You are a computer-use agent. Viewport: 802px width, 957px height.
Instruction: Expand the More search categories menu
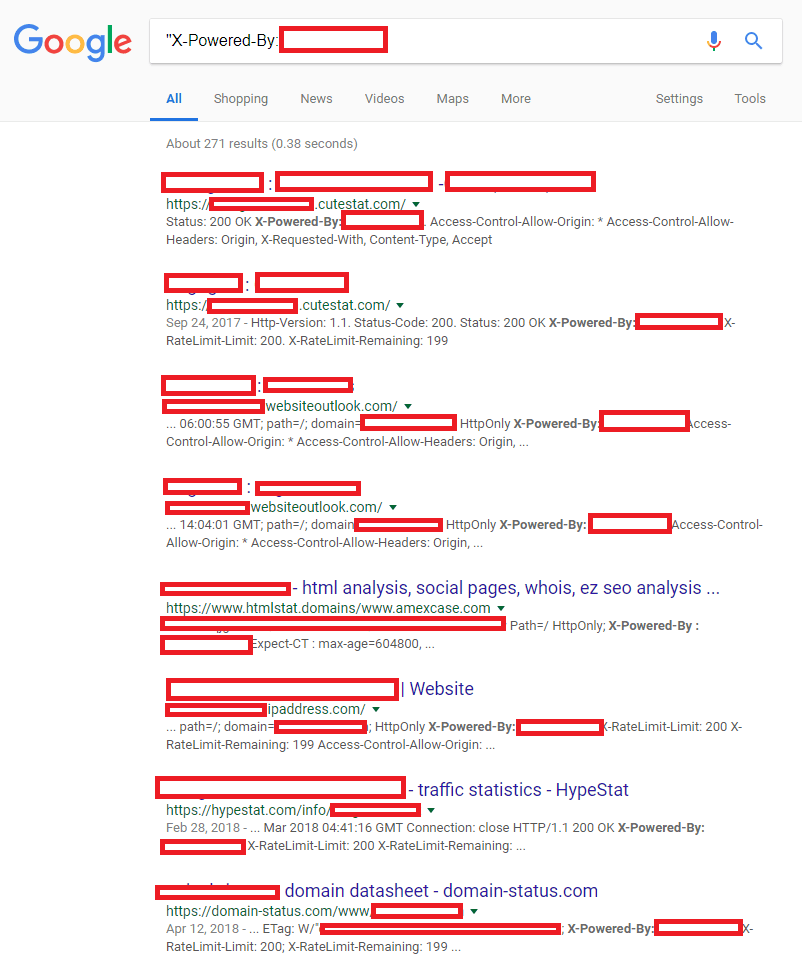tap(516, 99)
